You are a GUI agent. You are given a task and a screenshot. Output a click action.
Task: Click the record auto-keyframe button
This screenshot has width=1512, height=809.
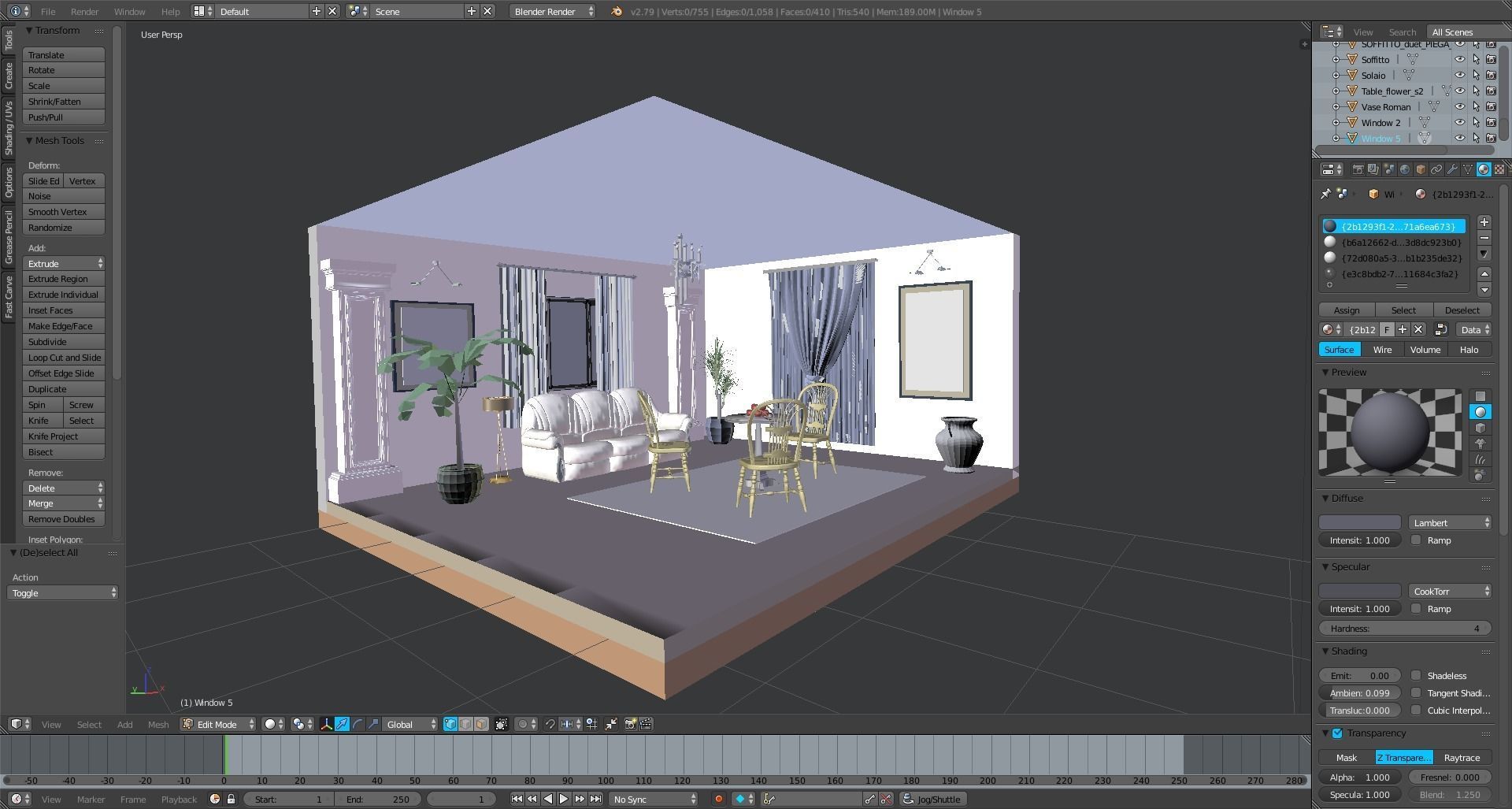pos(718,799)
